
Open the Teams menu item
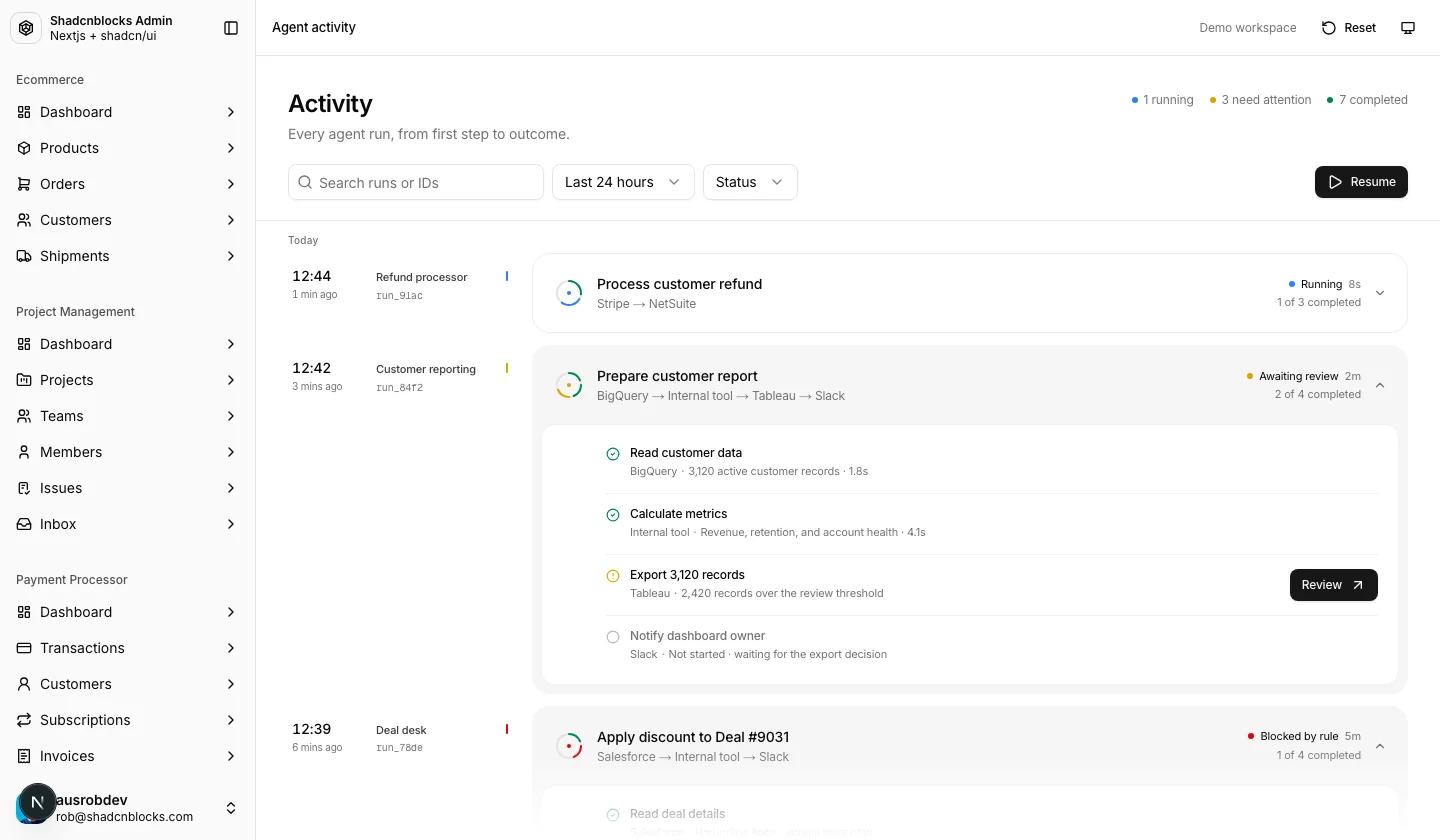(x=127, y=416)
